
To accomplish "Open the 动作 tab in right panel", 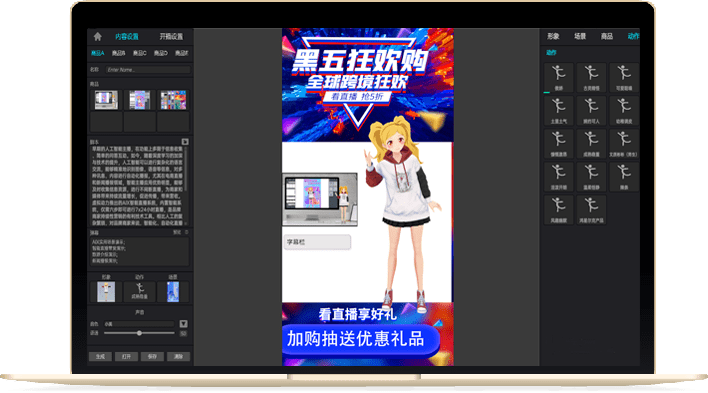I will click(633, 36).
